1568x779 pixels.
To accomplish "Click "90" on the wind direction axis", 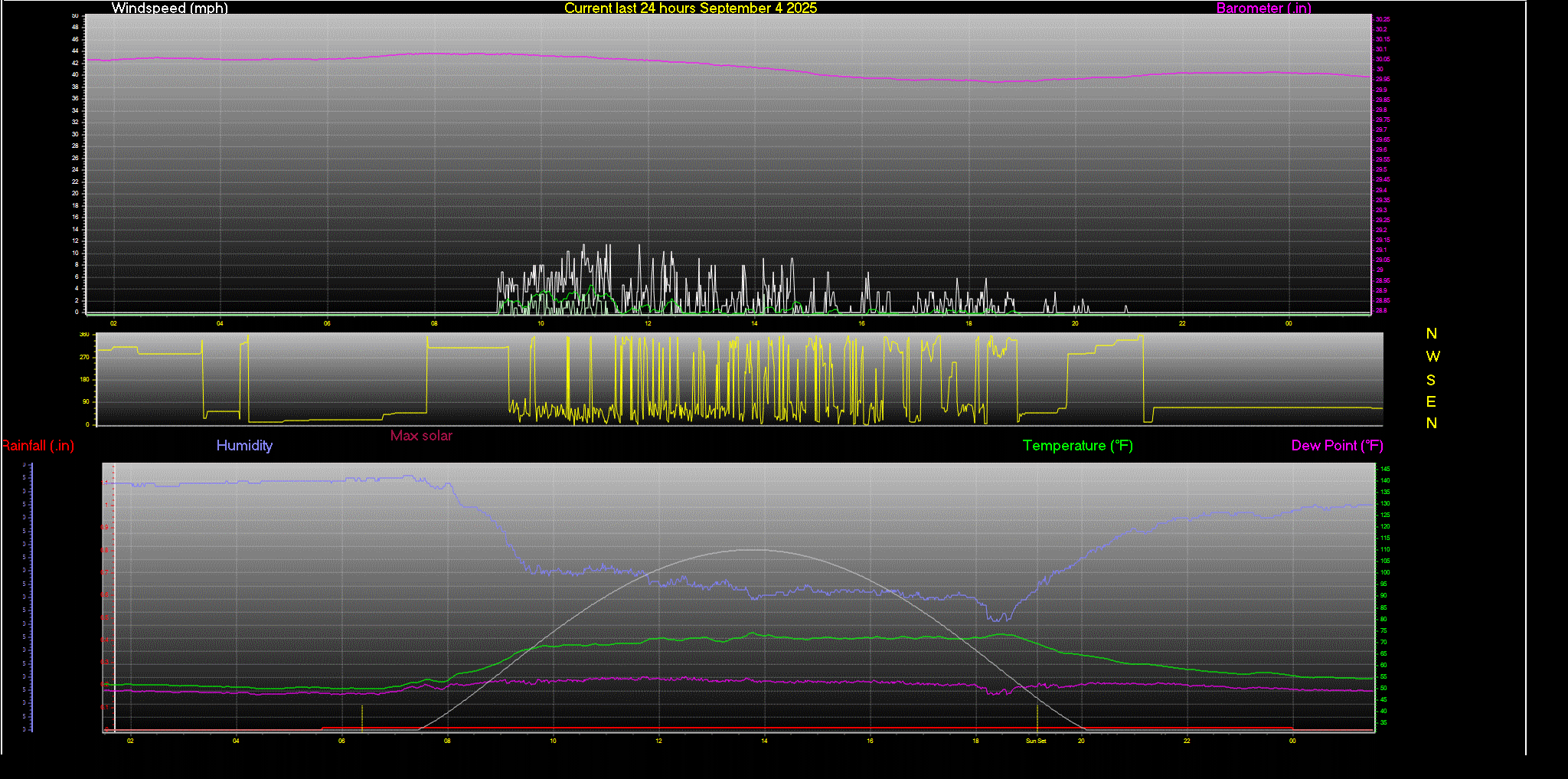I will [86, 401].
